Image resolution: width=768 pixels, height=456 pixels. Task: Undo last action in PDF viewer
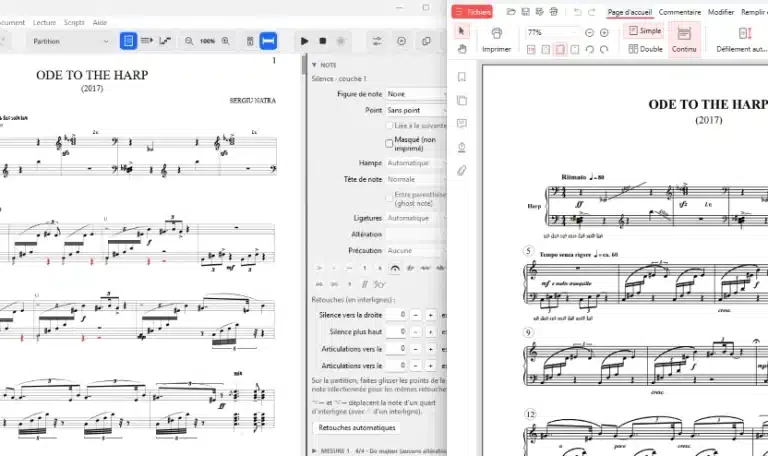tap(577, 12)
